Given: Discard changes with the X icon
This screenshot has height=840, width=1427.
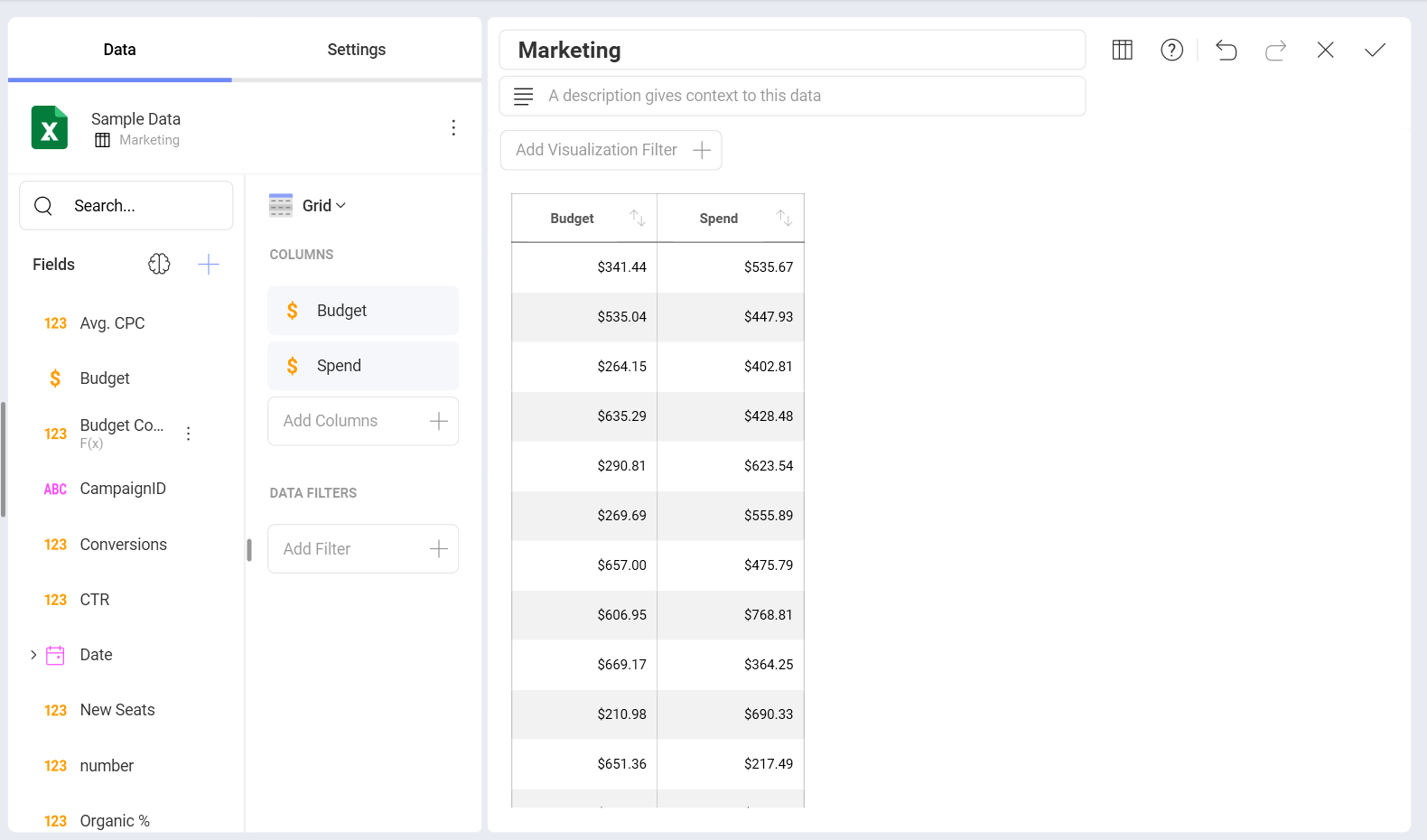Looking at the screenshot, I should pos(1325,50).
